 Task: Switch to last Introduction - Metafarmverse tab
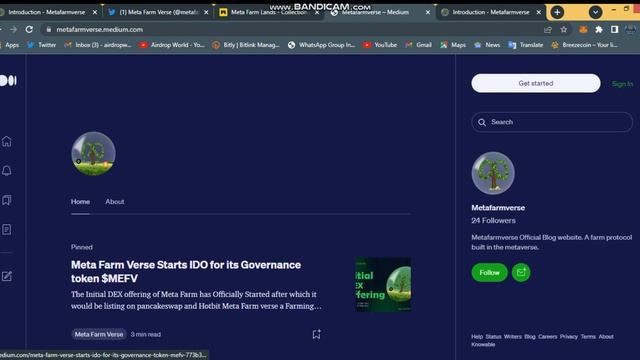(491, 12)
